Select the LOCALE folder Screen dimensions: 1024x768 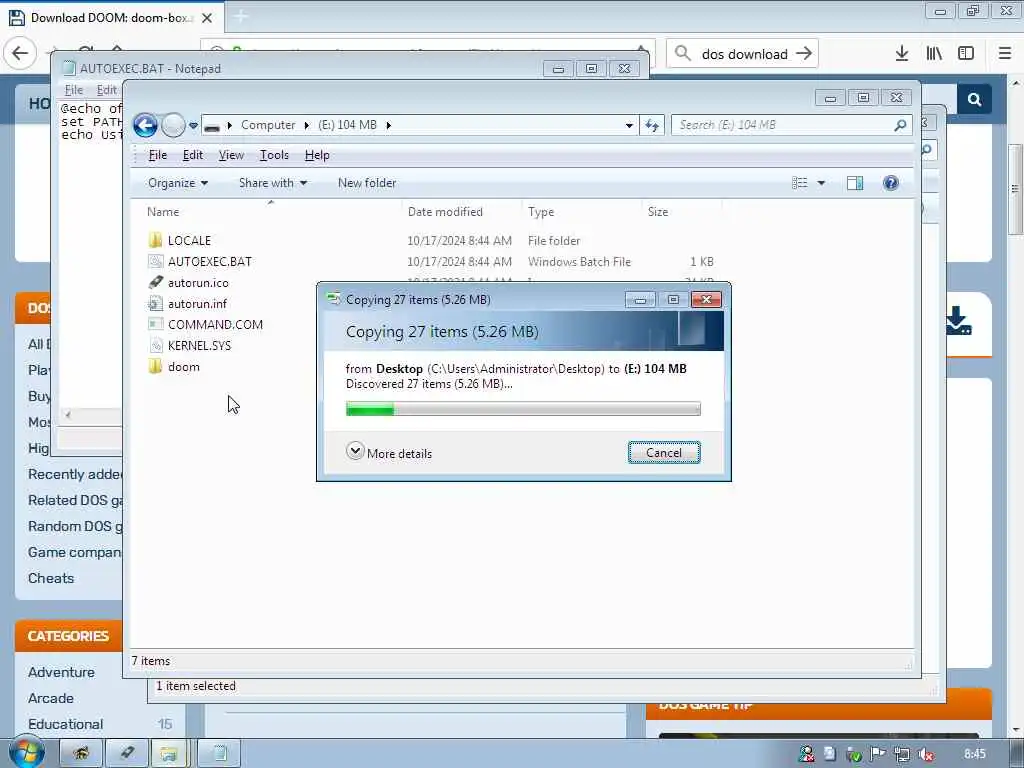coord(189,241)
